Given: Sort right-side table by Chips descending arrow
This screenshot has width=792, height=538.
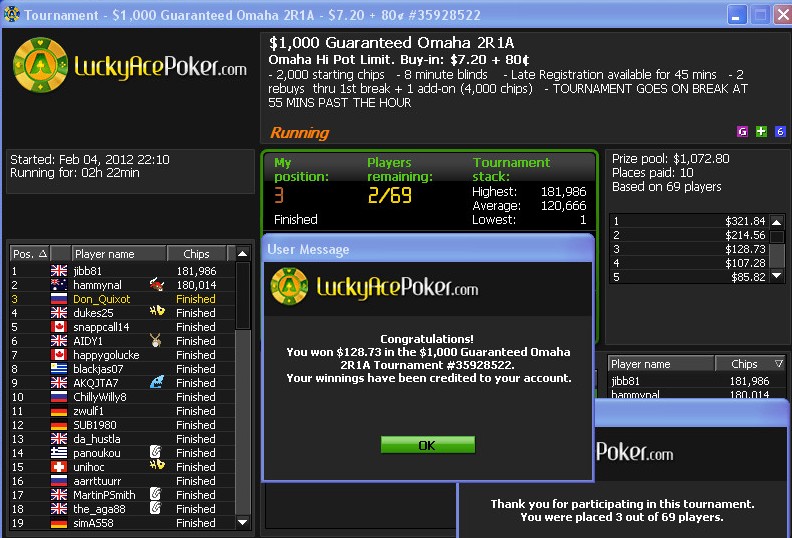Looking at the screenshot, I should [x=778, y=364].
